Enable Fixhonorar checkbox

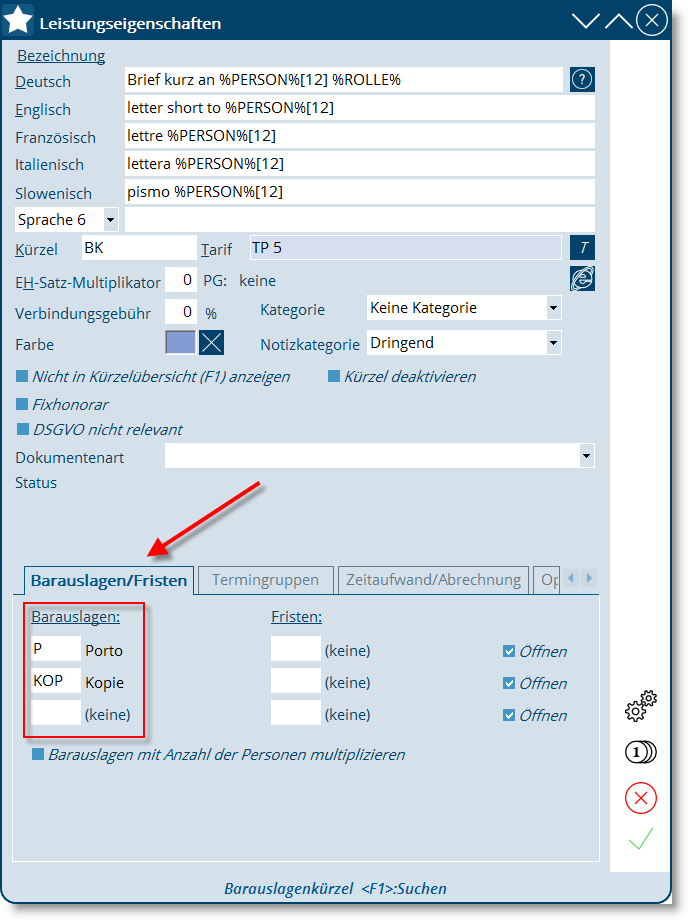click(23, 405)
